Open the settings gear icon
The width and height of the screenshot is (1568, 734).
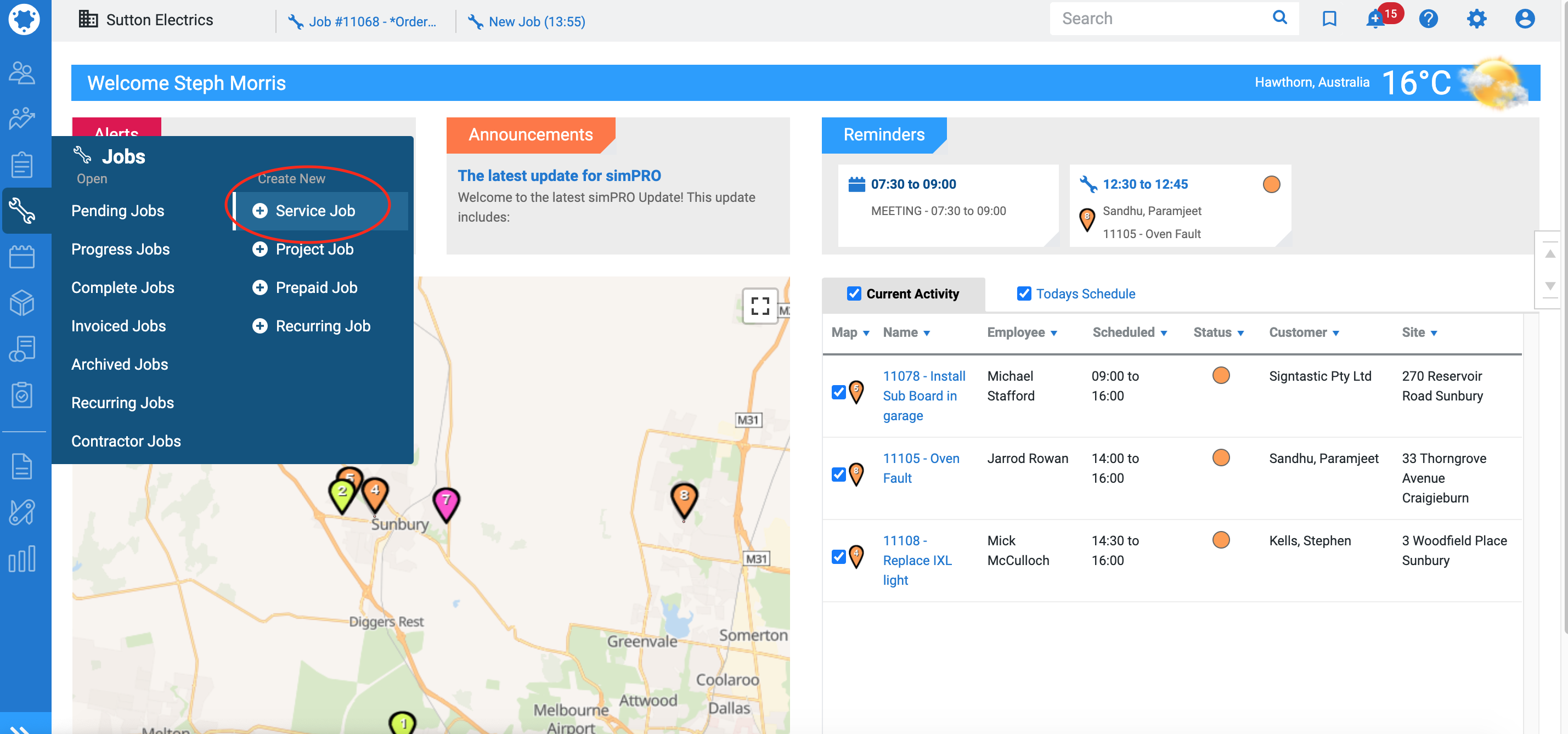(x=1476, y=19)
